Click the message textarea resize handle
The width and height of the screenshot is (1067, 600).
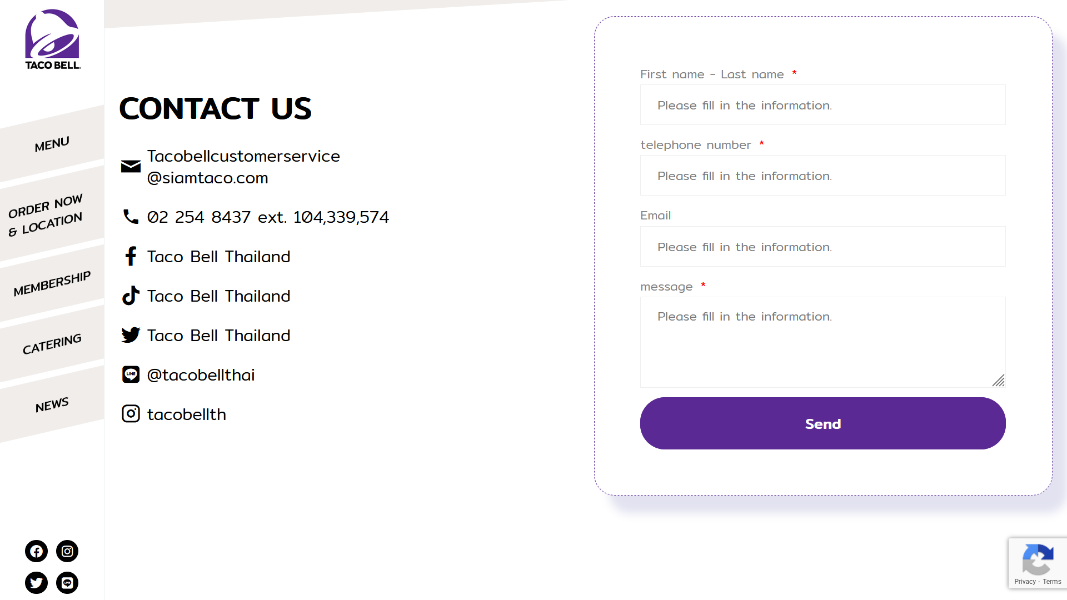coord(998,380)
